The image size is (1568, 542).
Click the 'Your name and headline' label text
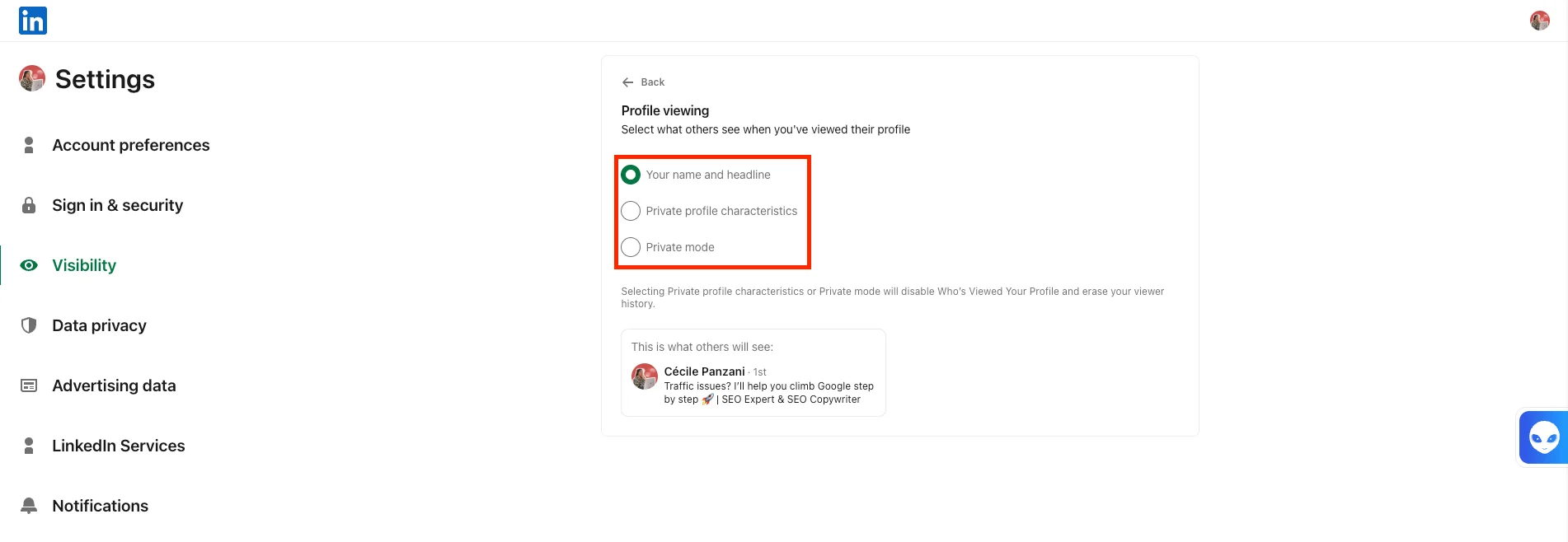[708, 175]
